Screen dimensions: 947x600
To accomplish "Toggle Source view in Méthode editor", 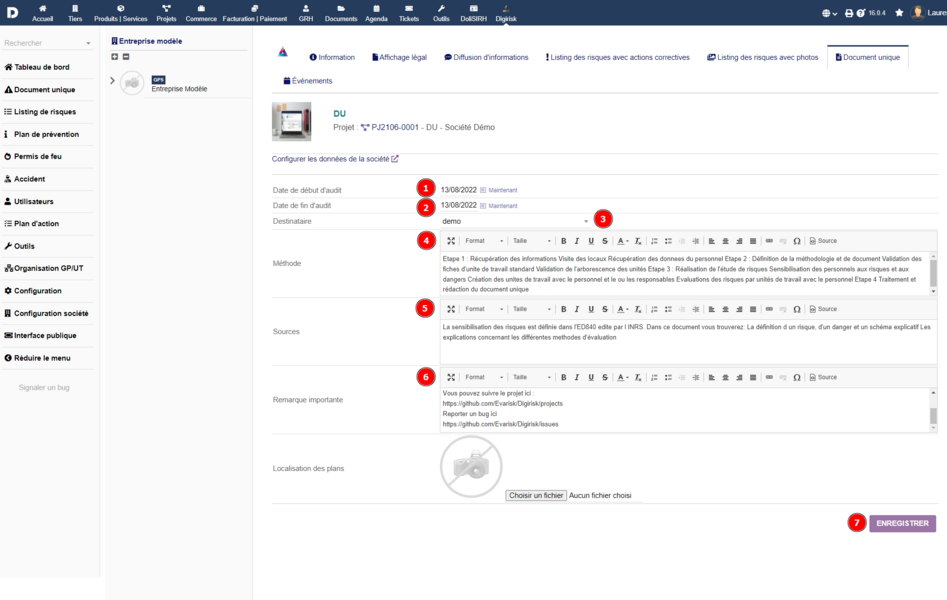I will 823,241.
